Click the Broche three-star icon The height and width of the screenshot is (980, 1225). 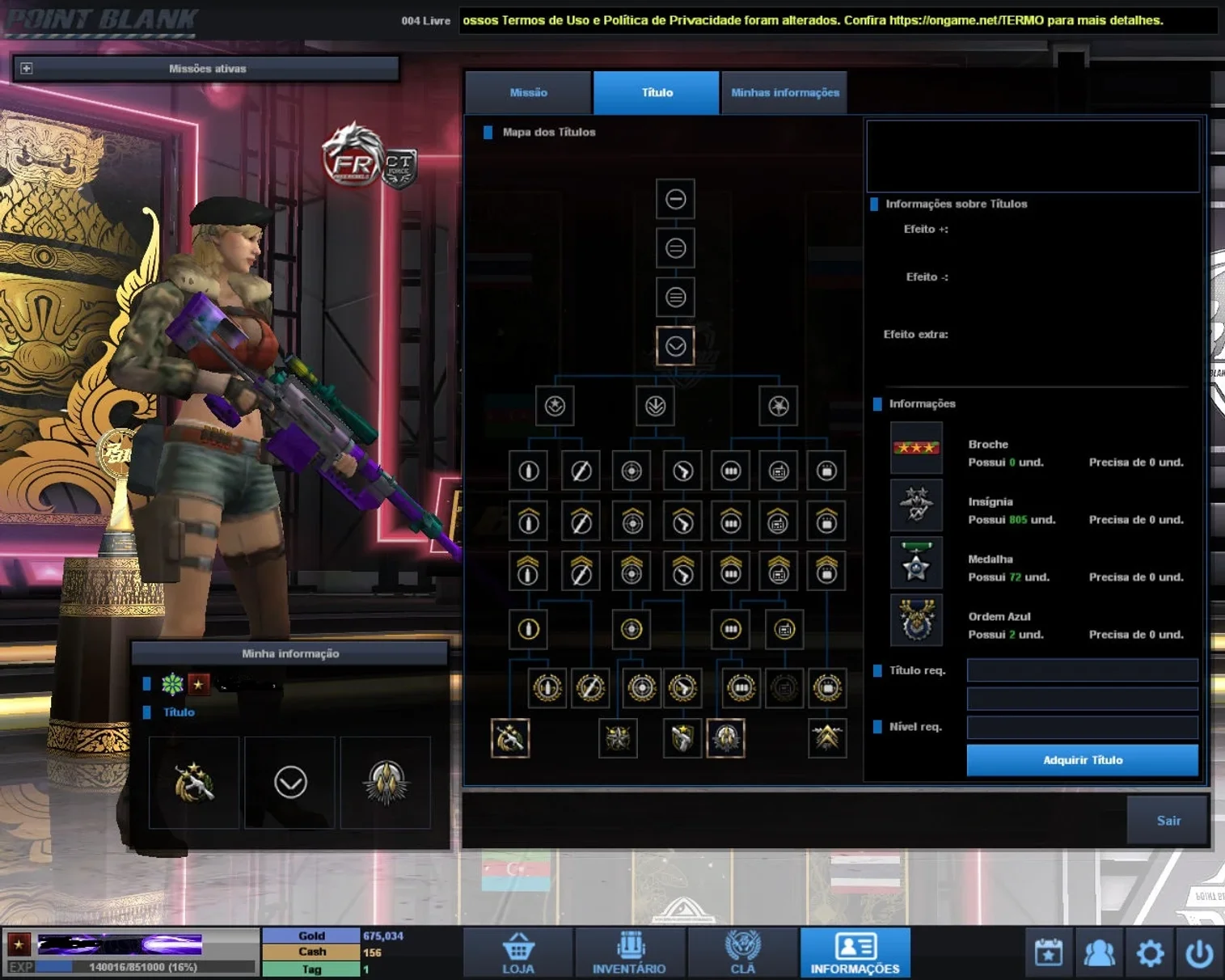tap(916, 448)
